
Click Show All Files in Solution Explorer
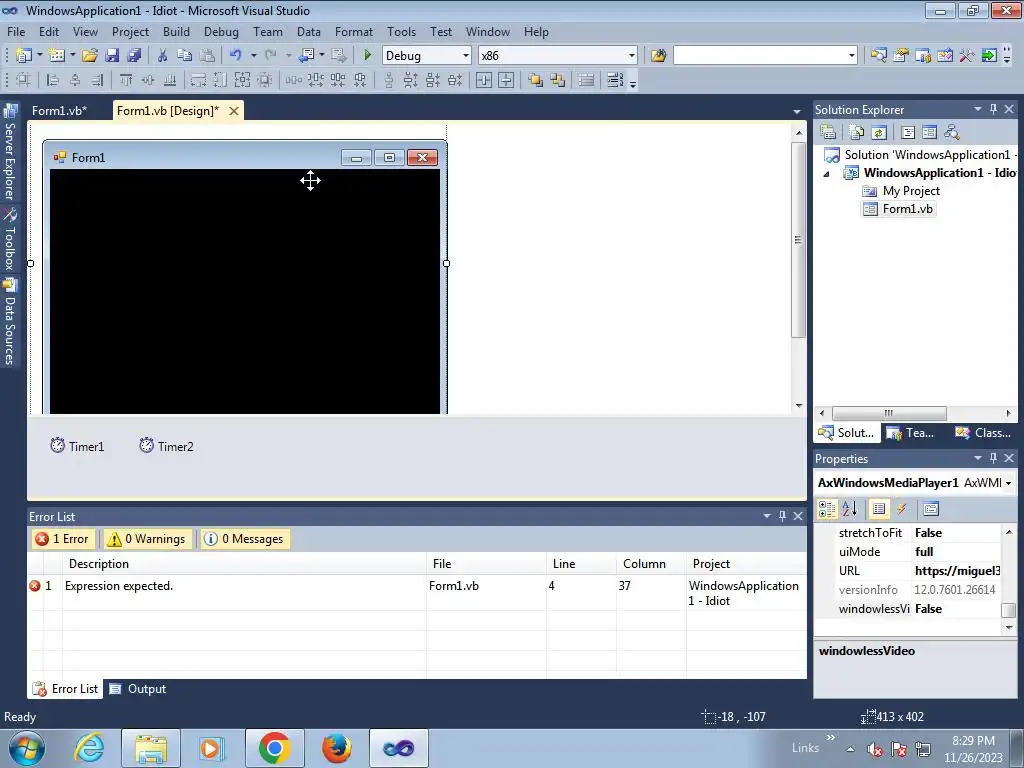click(857, 133)
